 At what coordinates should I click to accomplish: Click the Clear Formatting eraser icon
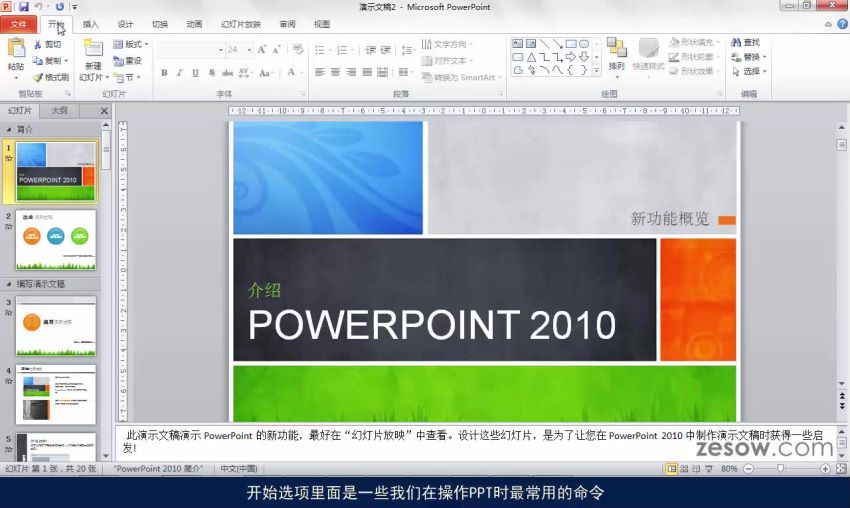click(298, 50)
